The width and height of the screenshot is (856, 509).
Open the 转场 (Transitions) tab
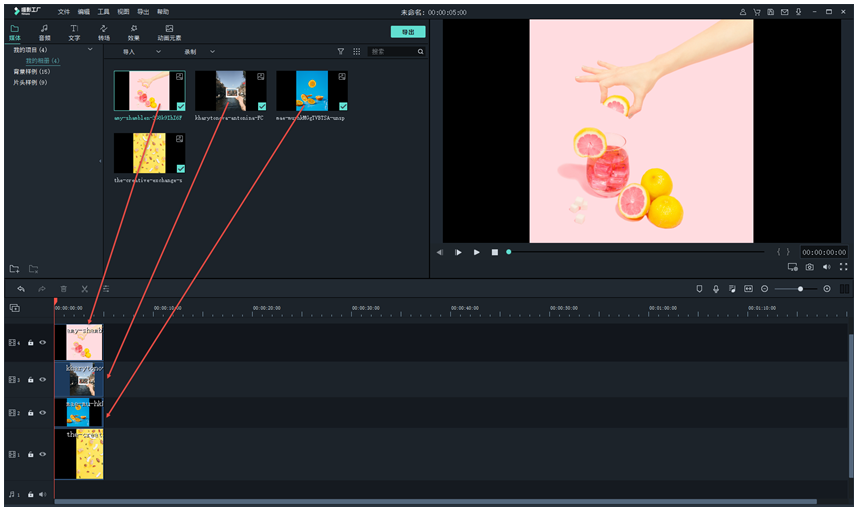coord(104,32)
